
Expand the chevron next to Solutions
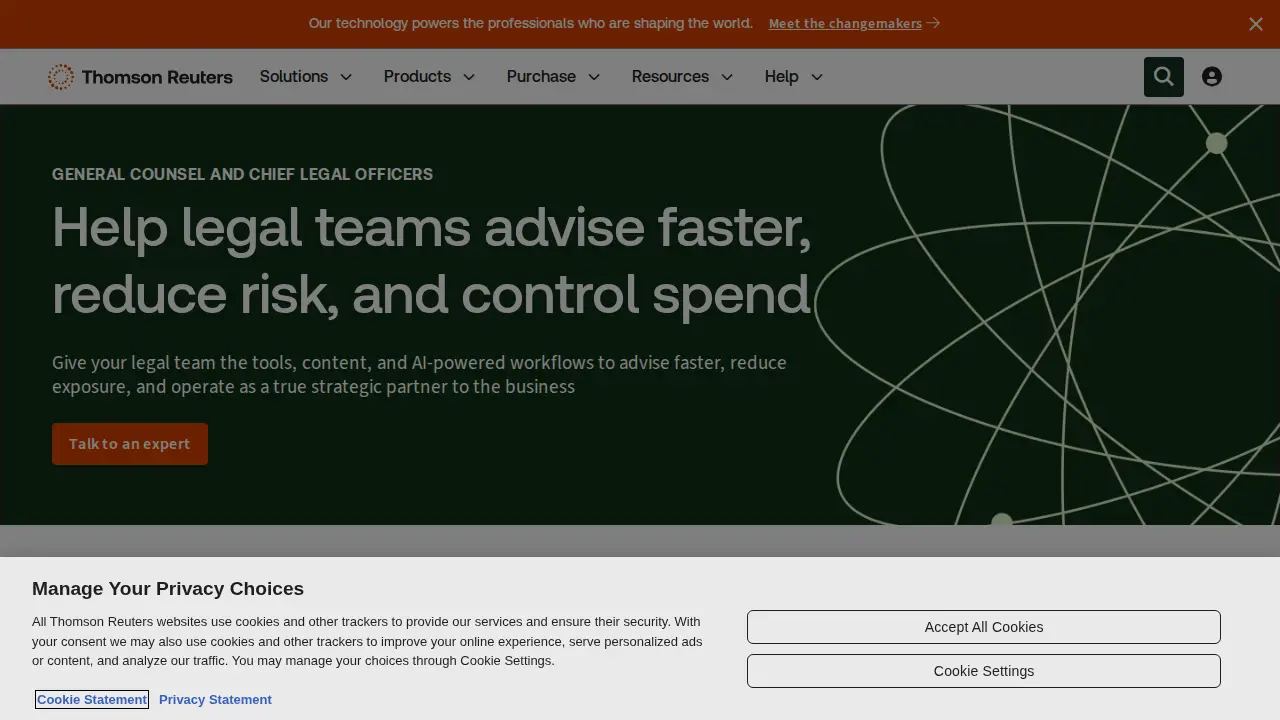pos(346,77)
